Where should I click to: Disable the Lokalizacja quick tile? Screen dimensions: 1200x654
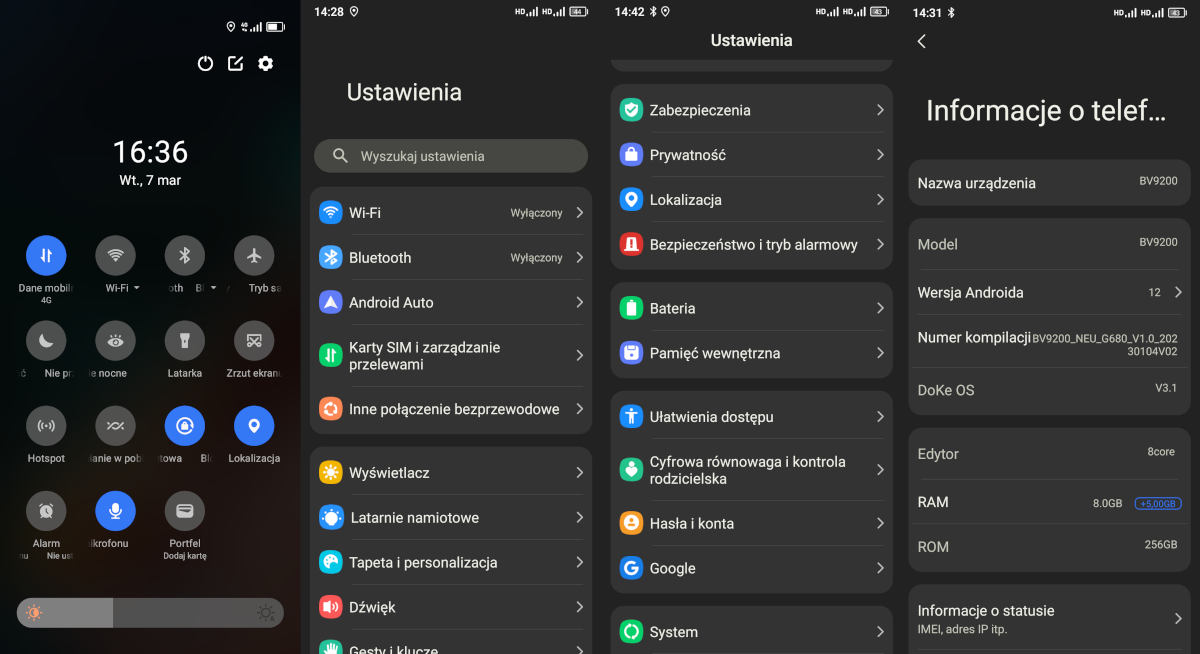(x=254, y=426)
